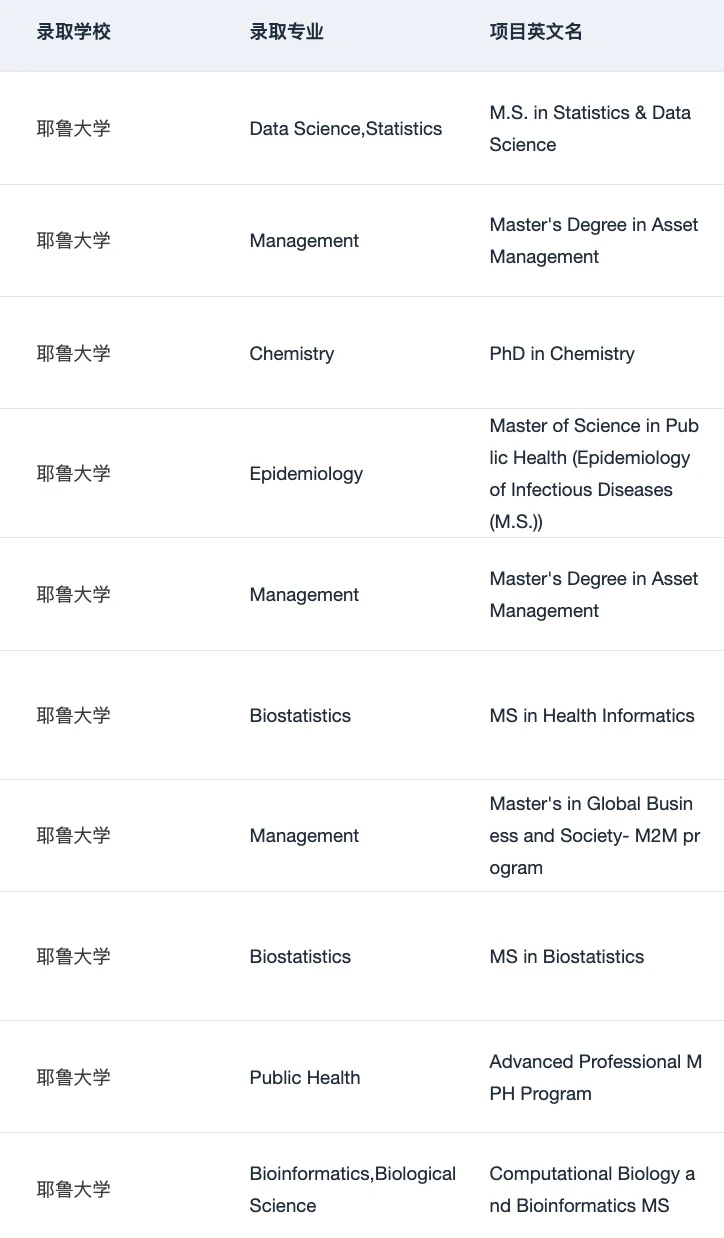Select the Epidemiology major cell
Screen dimensions: 724x1238
(x=306, y=474)
